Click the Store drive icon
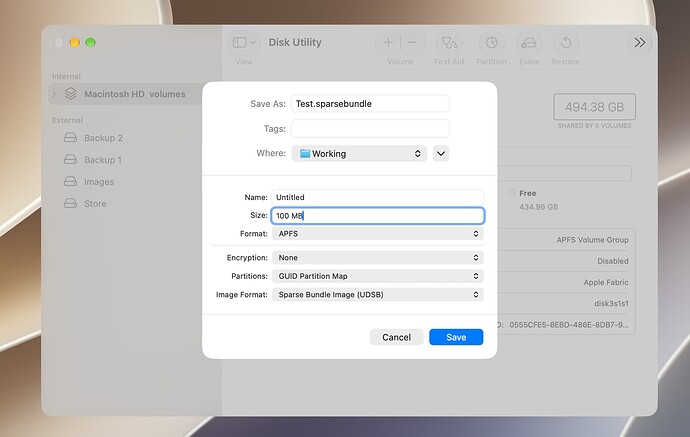The image size is (690, 437). pos(70,203)
